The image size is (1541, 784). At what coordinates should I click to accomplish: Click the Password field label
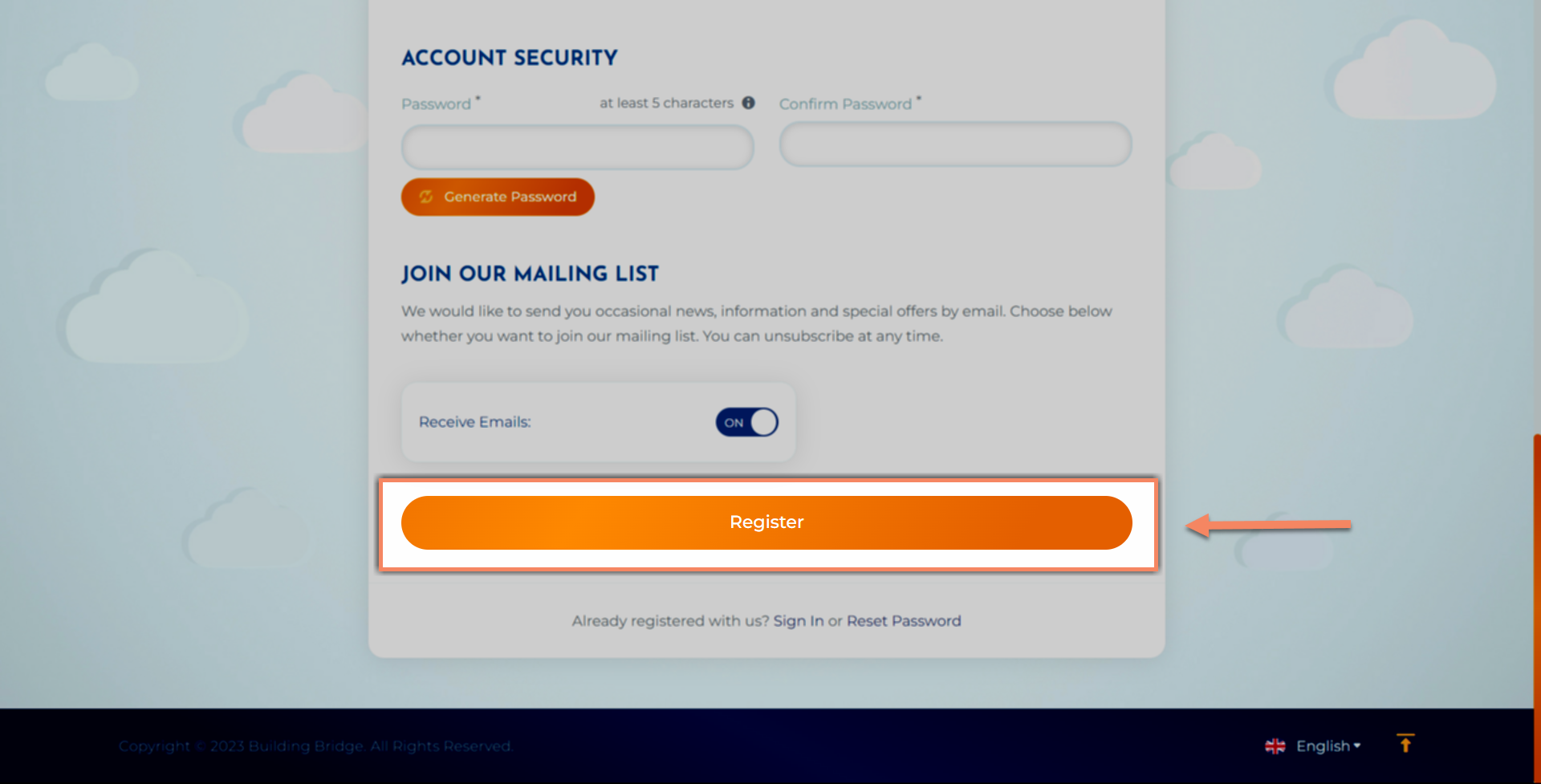pos(436,104)
